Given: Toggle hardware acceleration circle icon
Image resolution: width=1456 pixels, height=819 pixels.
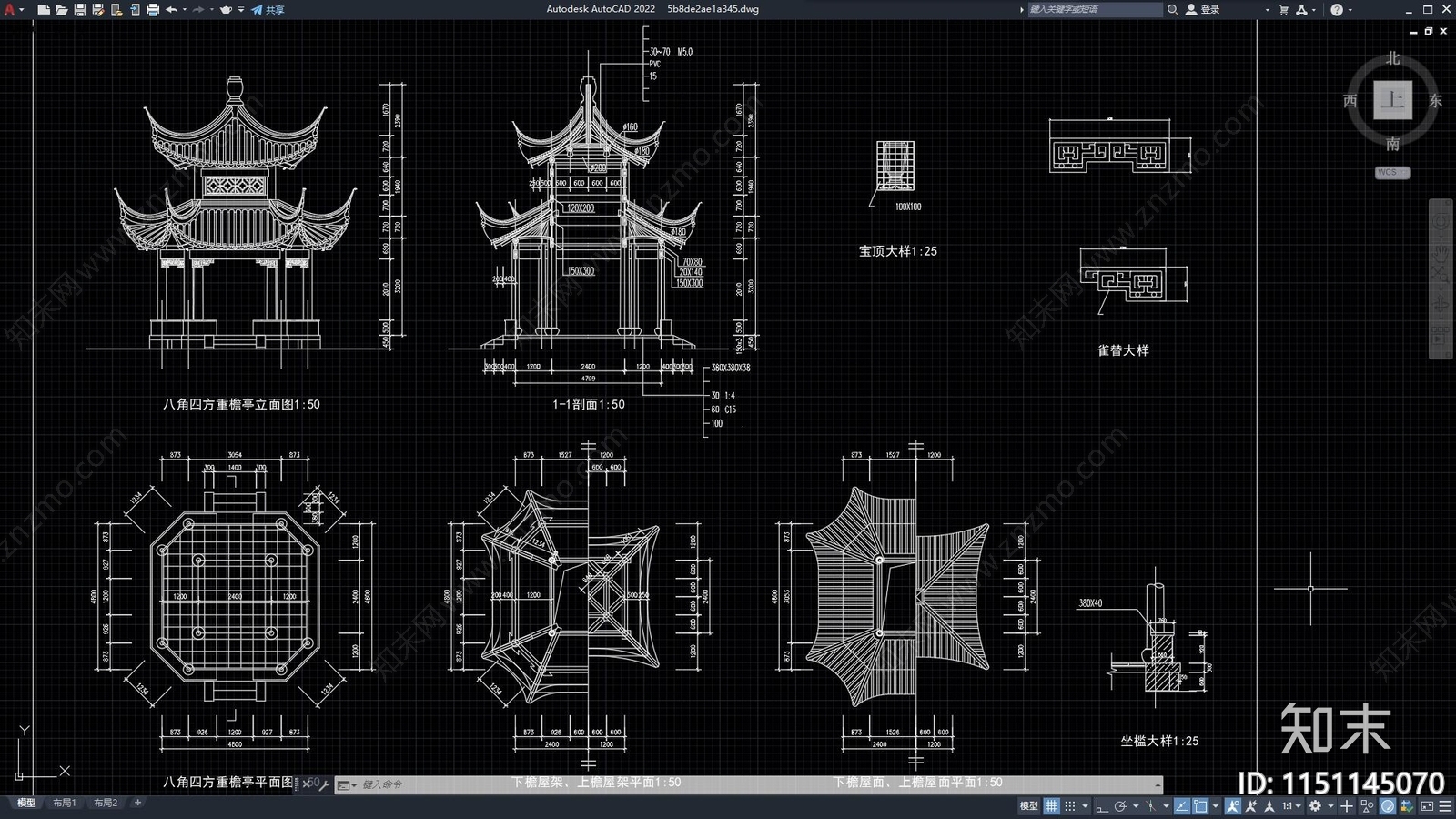Looking at the screenshot, I should click(1388, 805).
